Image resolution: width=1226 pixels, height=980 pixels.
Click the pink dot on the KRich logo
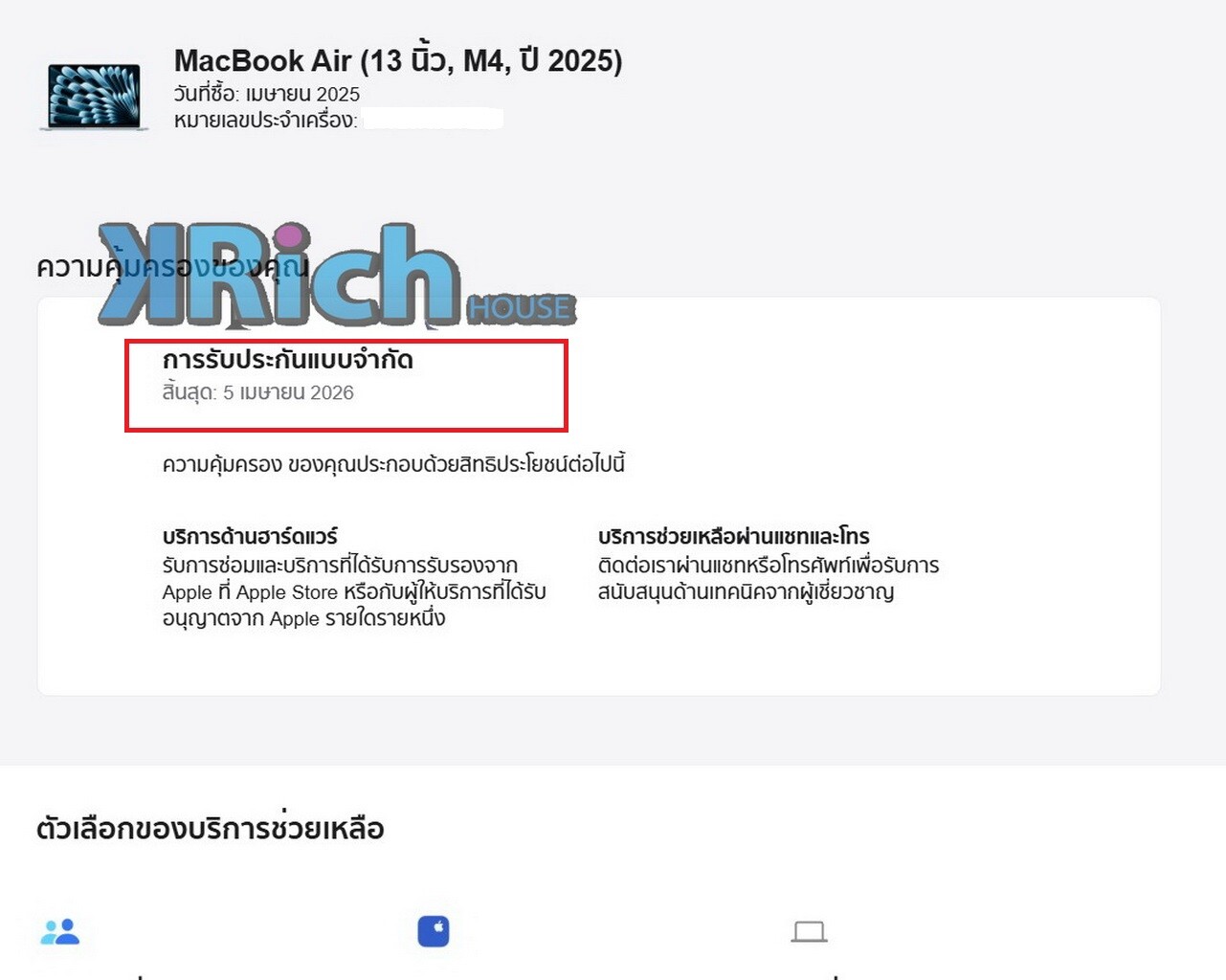(x=291, y=236)
